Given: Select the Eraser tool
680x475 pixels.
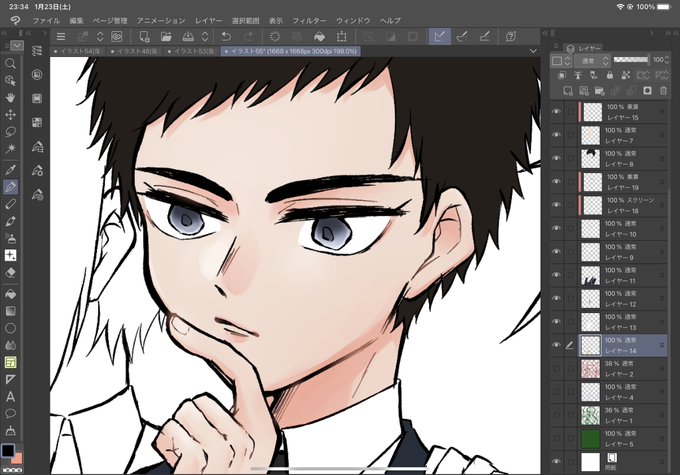Looking at the screenshot, I should (10, 273).
